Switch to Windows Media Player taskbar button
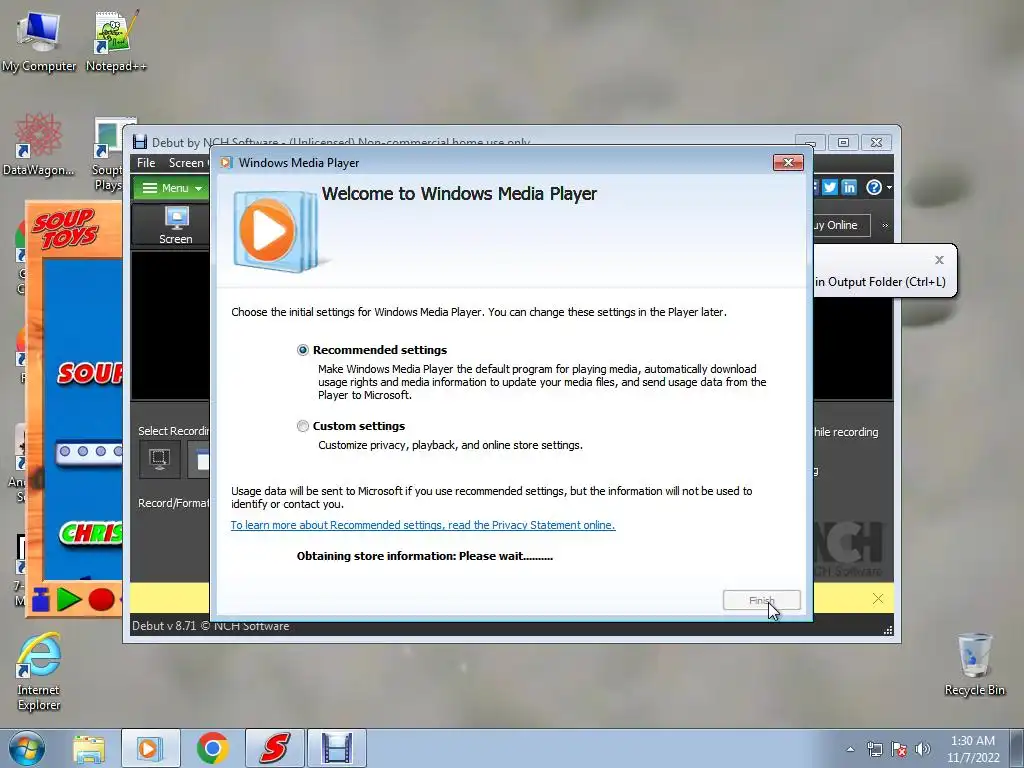This screenshot has height=768, width=1024. (x=150, y=748)
